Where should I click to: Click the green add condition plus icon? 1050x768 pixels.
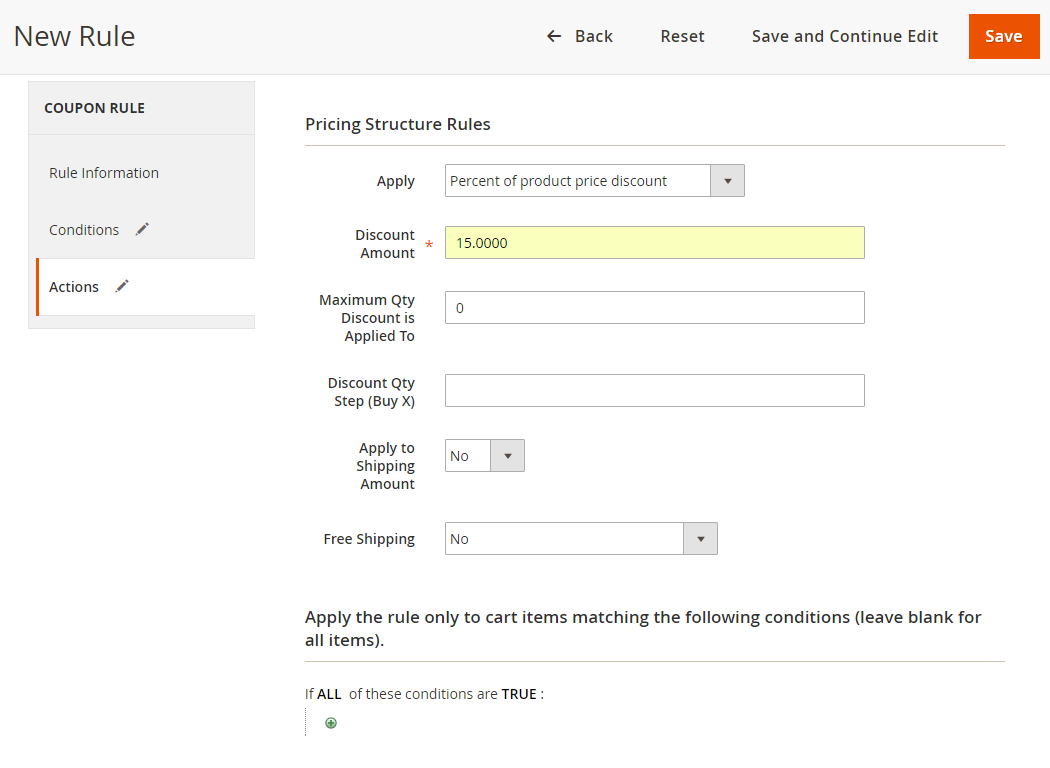coord(331,722)
